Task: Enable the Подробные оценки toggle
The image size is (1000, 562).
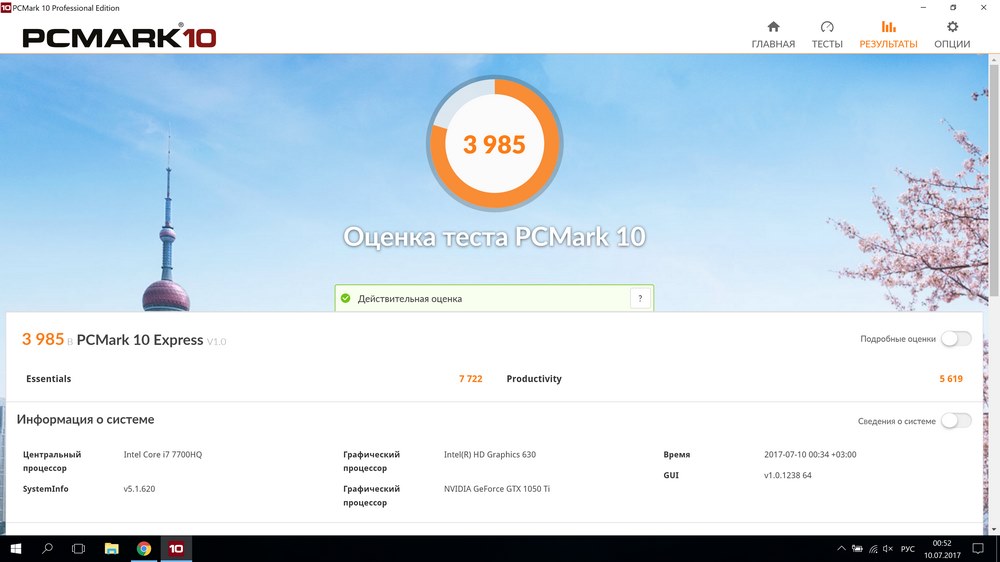Action: pyautogui.click(x=956, y=339)
